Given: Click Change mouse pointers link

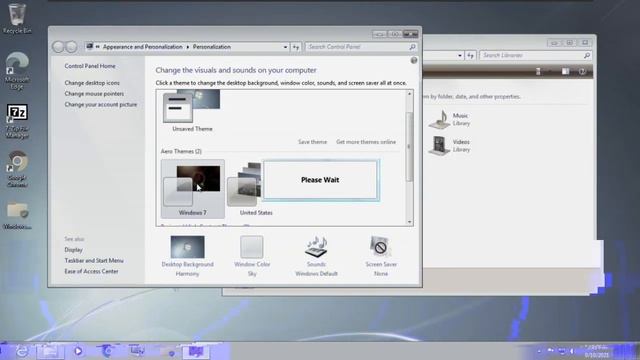Looking at the screenshot, I should (x=94, y=93).
